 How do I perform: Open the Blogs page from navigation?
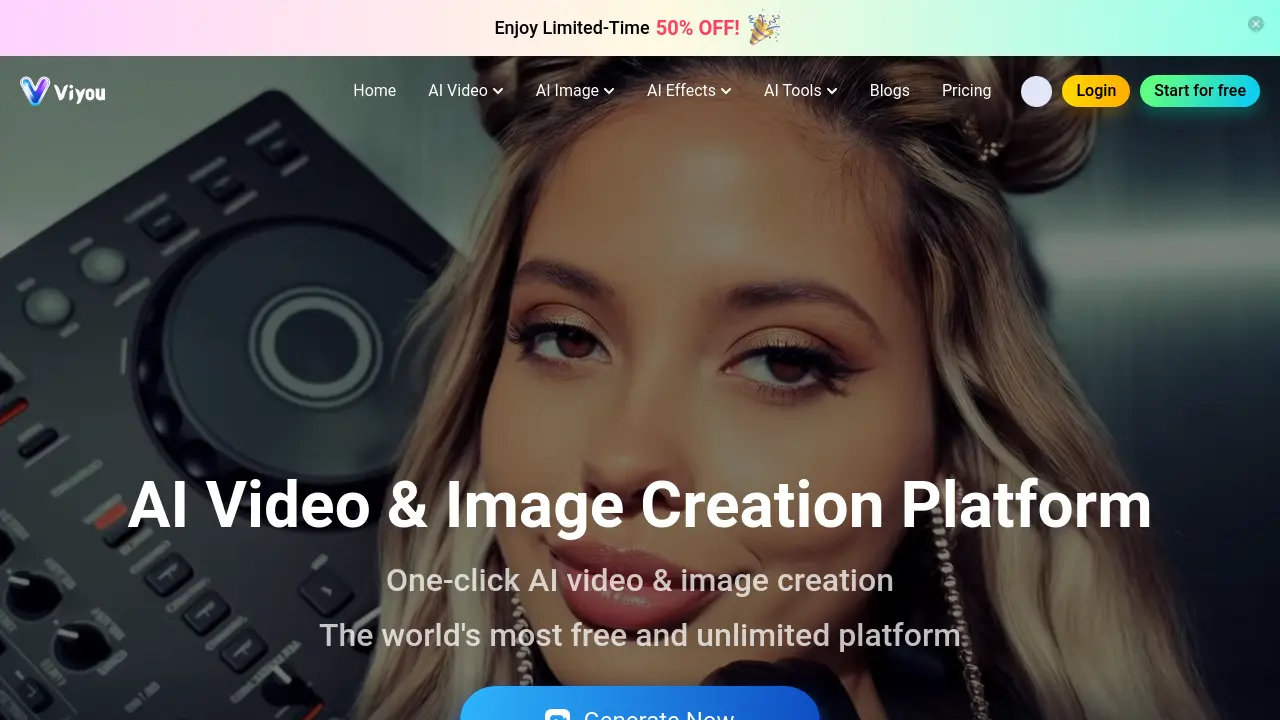click(889, 91)
